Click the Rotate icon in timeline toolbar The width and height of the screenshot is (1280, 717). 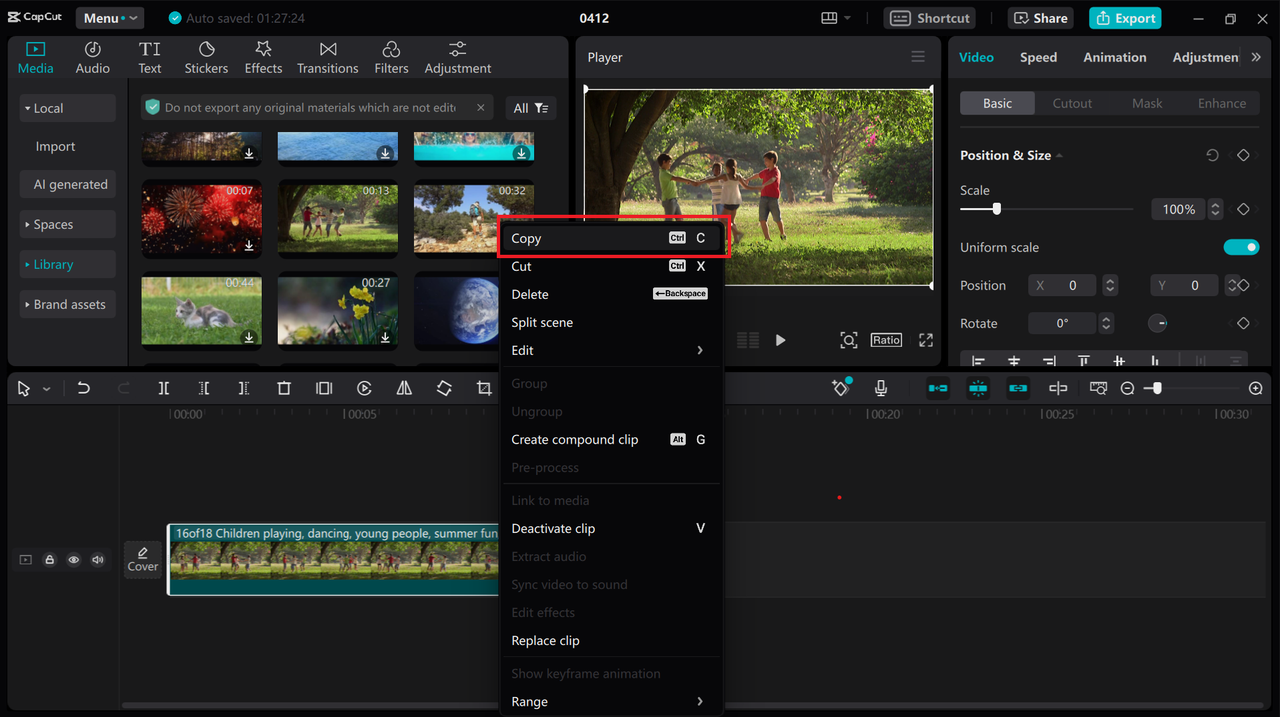[444, 388]
